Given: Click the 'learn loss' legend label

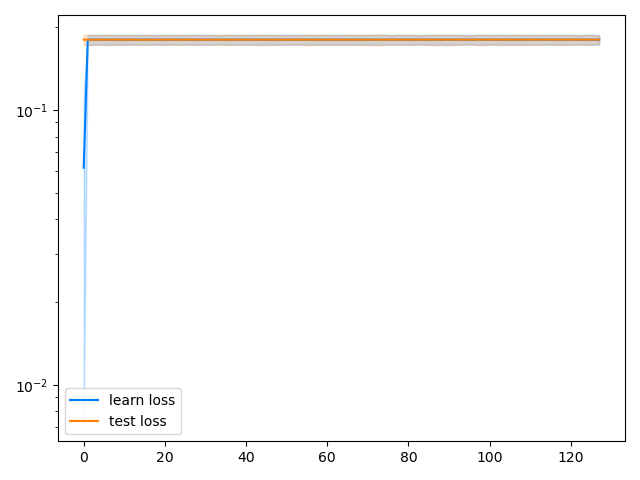Looking at the screenshot, I should (142, 400).
